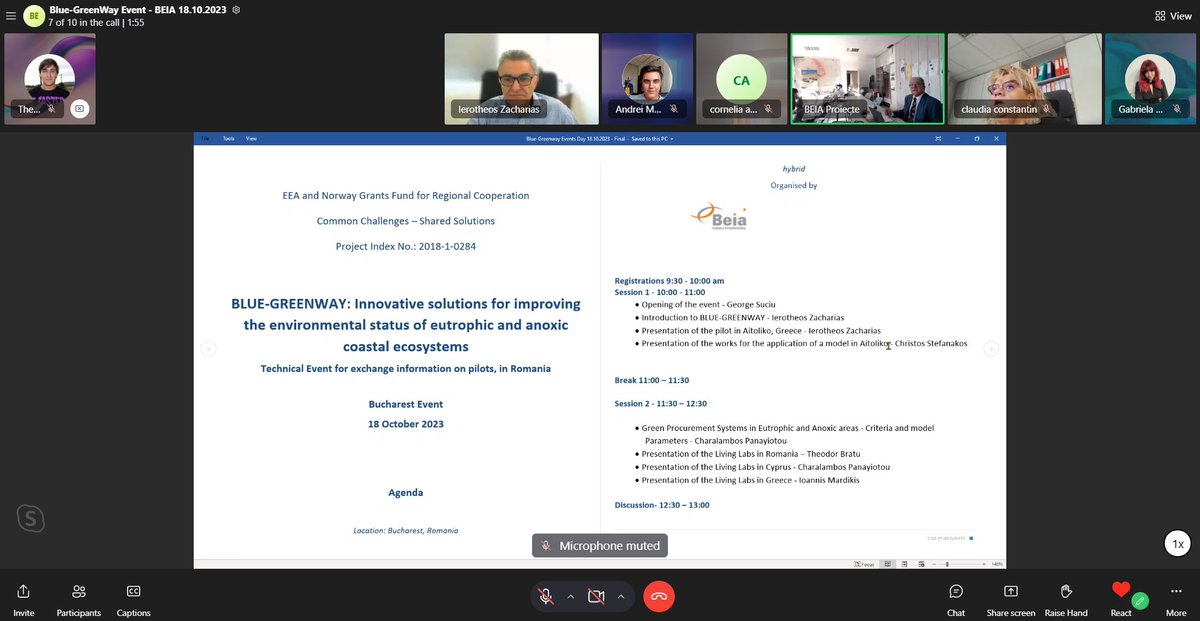Open the Tools menu in Word
The width and height of the screenshot is (1200, 621).
pos(227,139)
